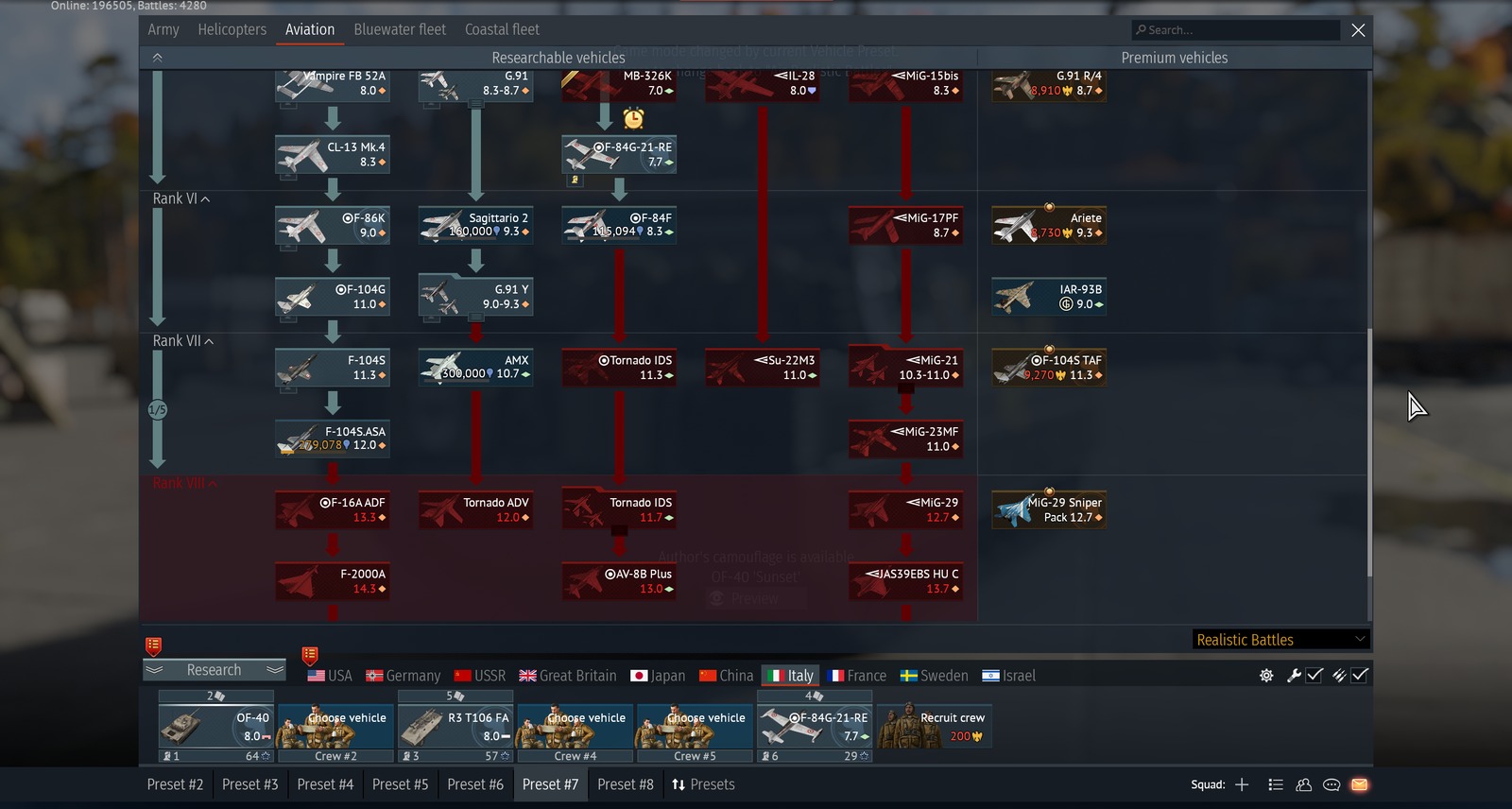1512x809 pixels.
Task: Click the ammo auto-refill slashes icon
Action: pos(1339,676)
